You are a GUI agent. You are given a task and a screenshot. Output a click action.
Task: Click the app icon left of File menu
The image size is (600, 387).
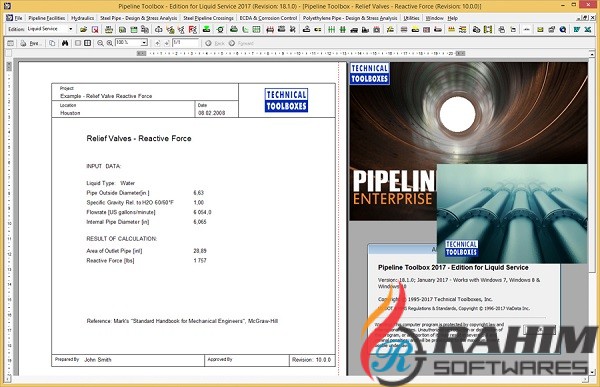pyautogui.click(x=9, y=18)
